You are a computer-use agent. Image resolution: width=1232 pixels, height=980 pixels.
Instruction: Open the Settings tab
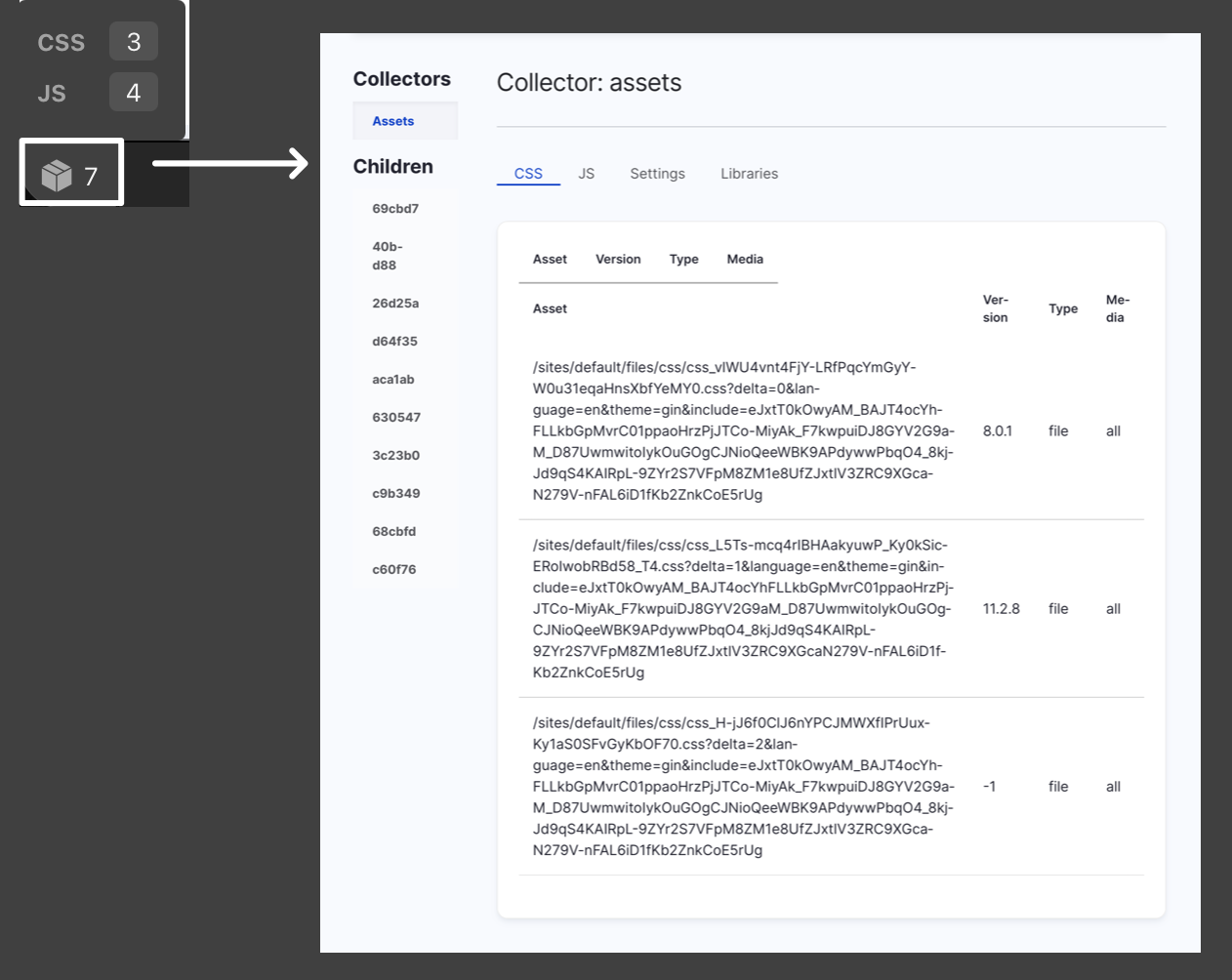pos(657,174)
